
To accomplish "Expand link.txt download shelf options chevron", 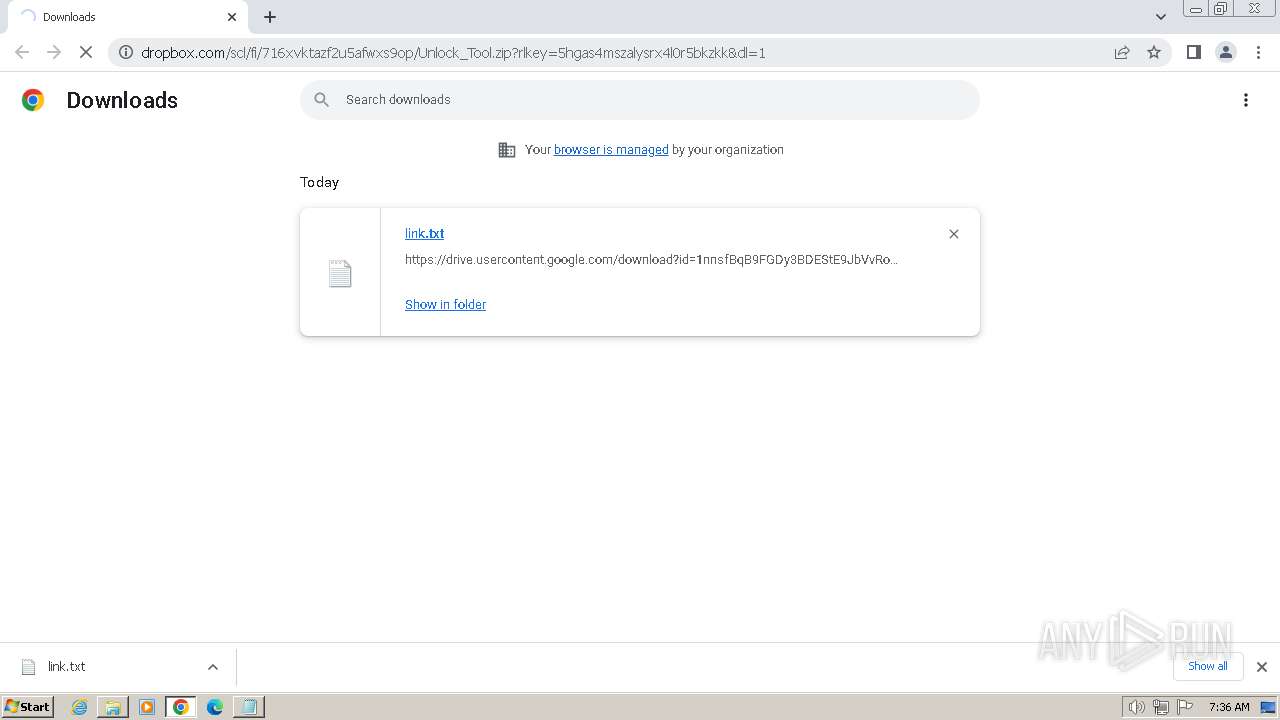I will tap(213, 667).
